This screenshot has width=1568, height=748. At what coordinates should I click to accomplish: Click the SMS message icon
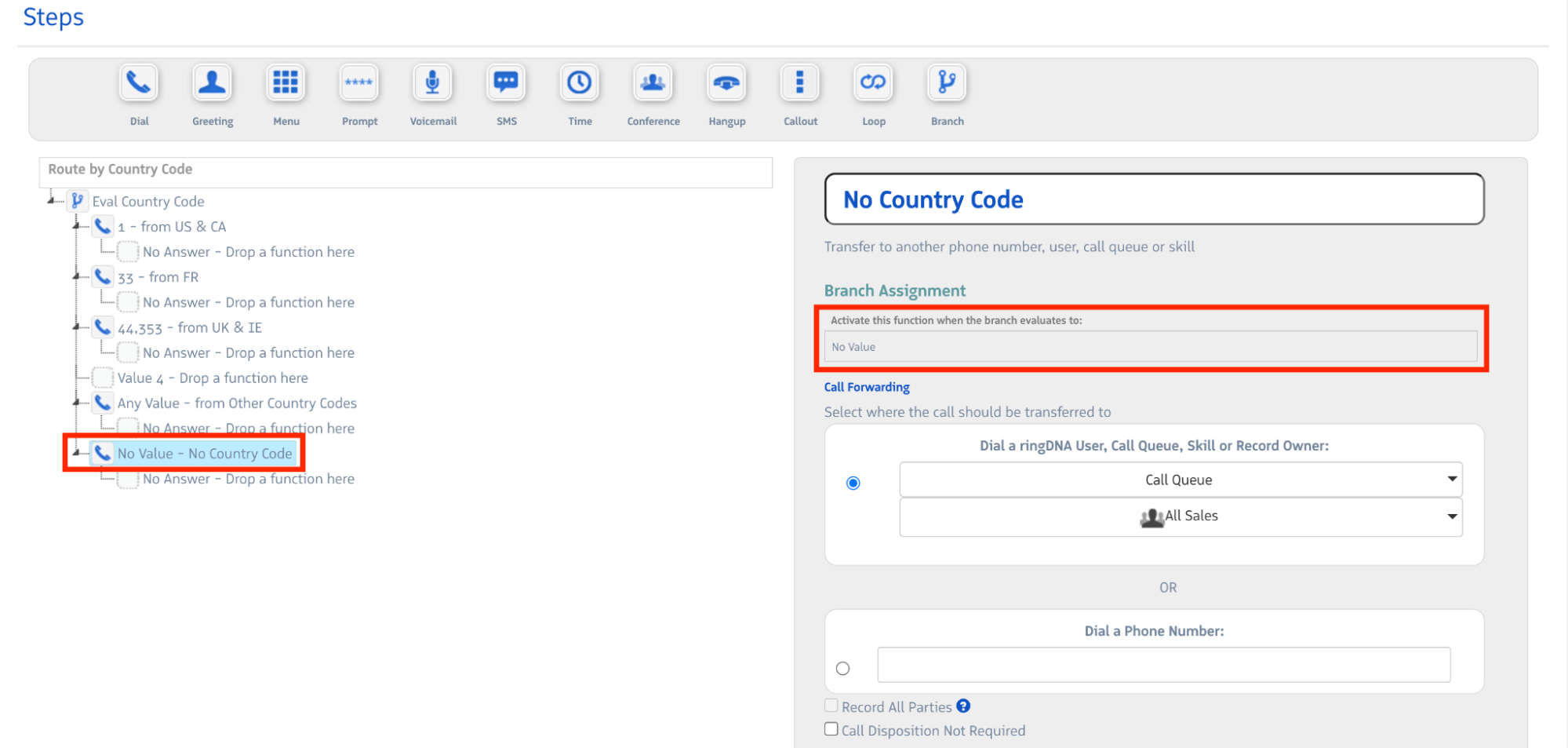(x=506, y=83)
